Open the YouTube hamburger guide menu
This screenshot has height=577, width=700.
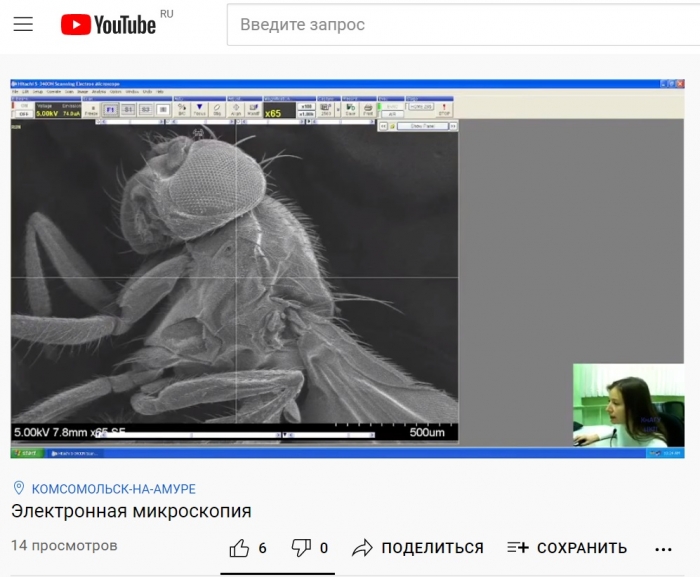(x=23, y=24)
